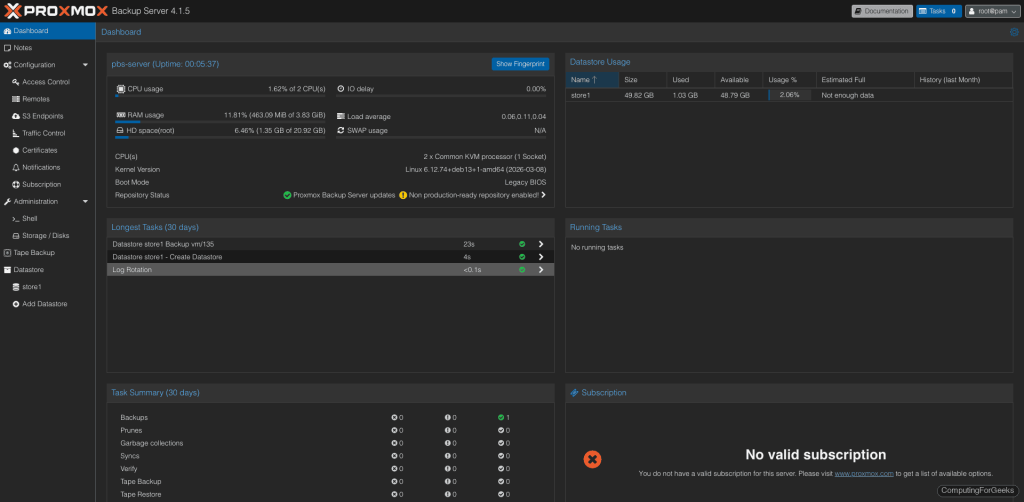1024x502 pixels.
Task: Click green status icon of Log Rotation task
Action: pyautogui.click(x=522, y=270)
